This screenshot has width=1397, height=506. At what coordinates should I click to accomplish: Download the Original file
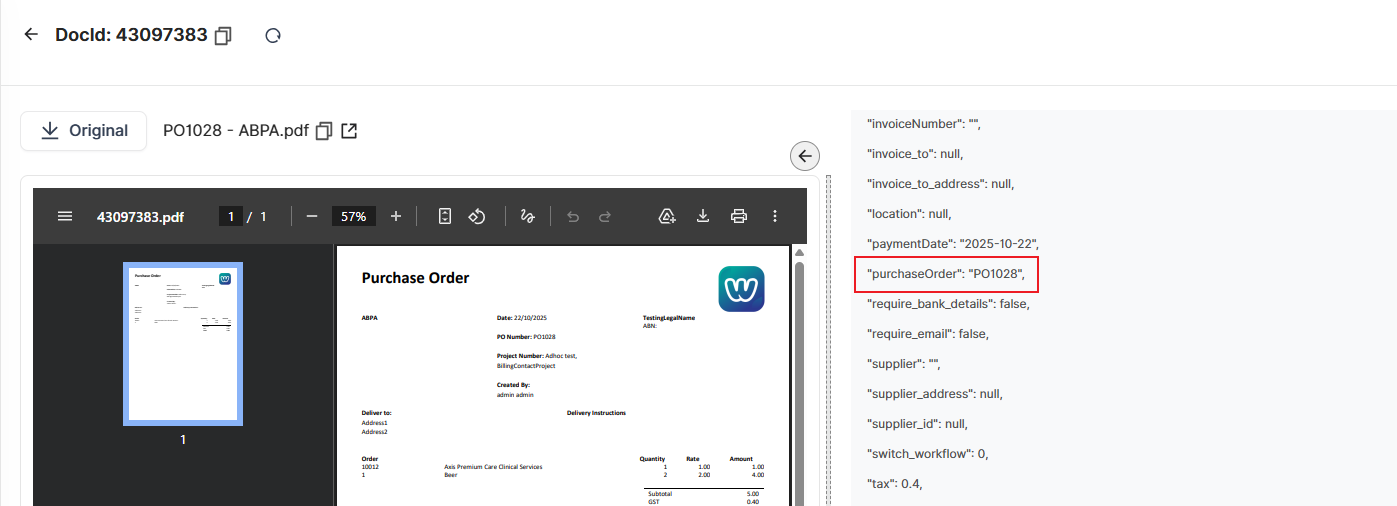[x=84, y=131]
